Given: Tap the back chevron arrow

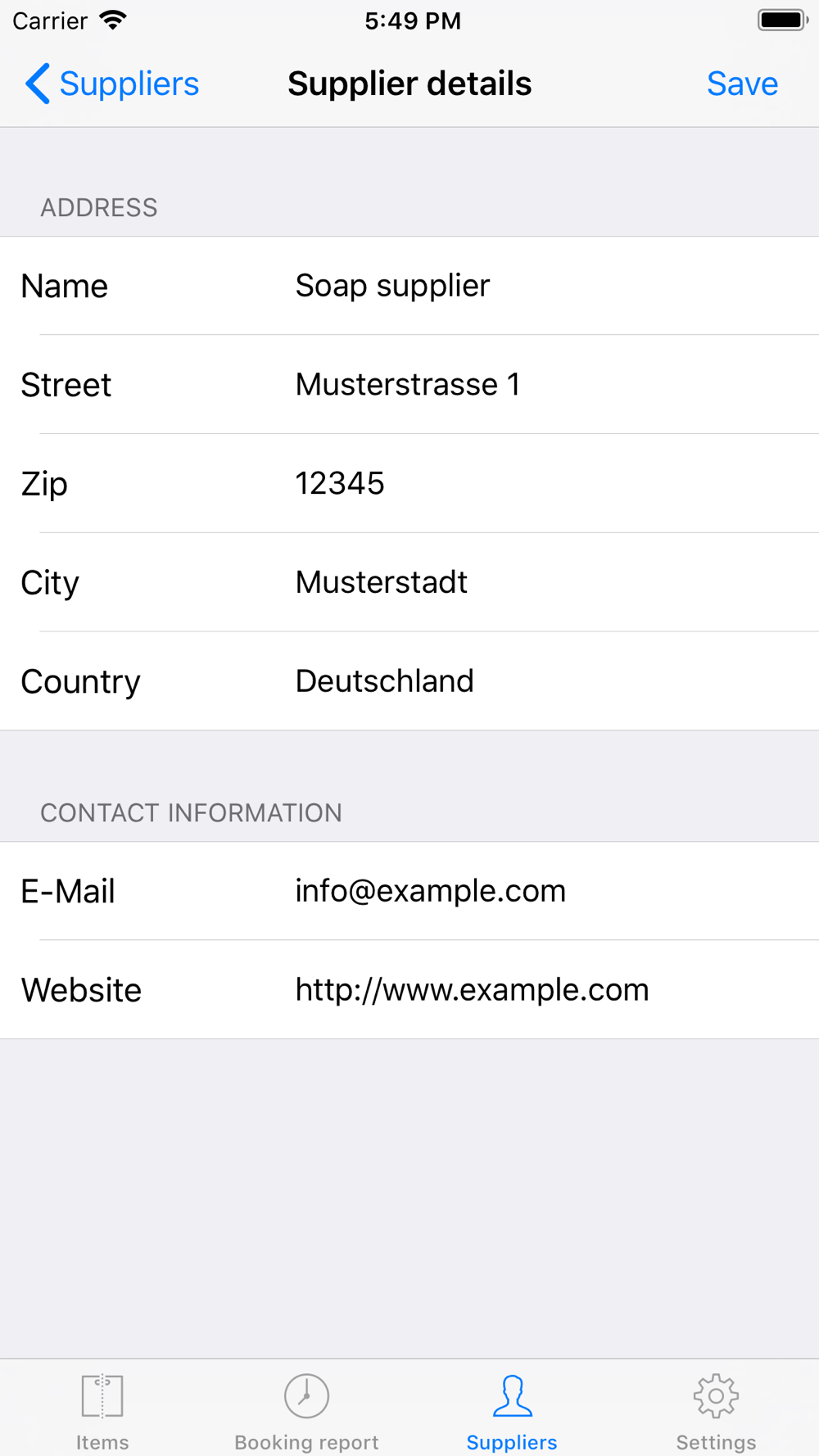Looking at the screenshot, I should click(38, 84).
